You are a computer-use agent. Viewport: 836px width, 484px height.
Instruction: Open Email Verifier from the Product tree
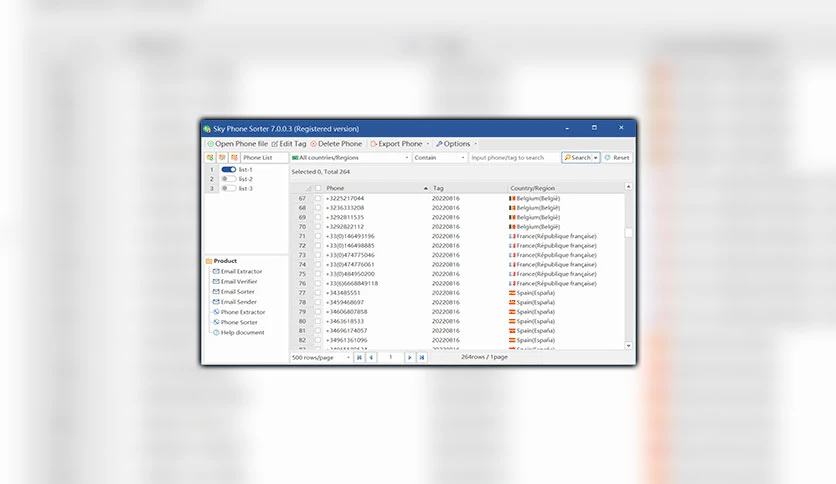click(235, 281)
